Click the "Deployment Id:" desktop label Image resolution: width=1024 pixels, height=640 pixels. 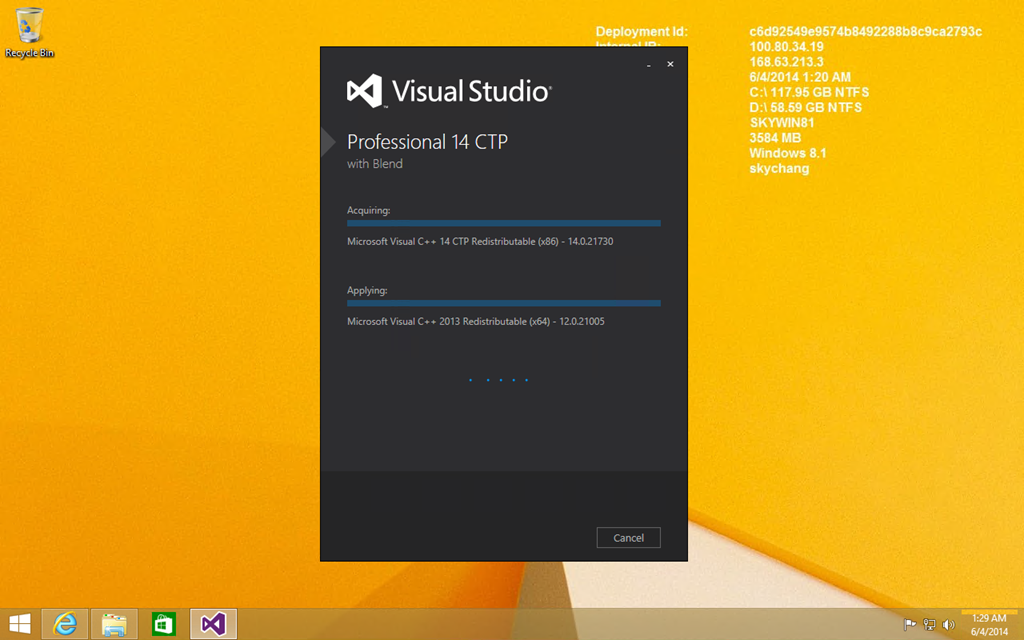(x=641, y=31)
